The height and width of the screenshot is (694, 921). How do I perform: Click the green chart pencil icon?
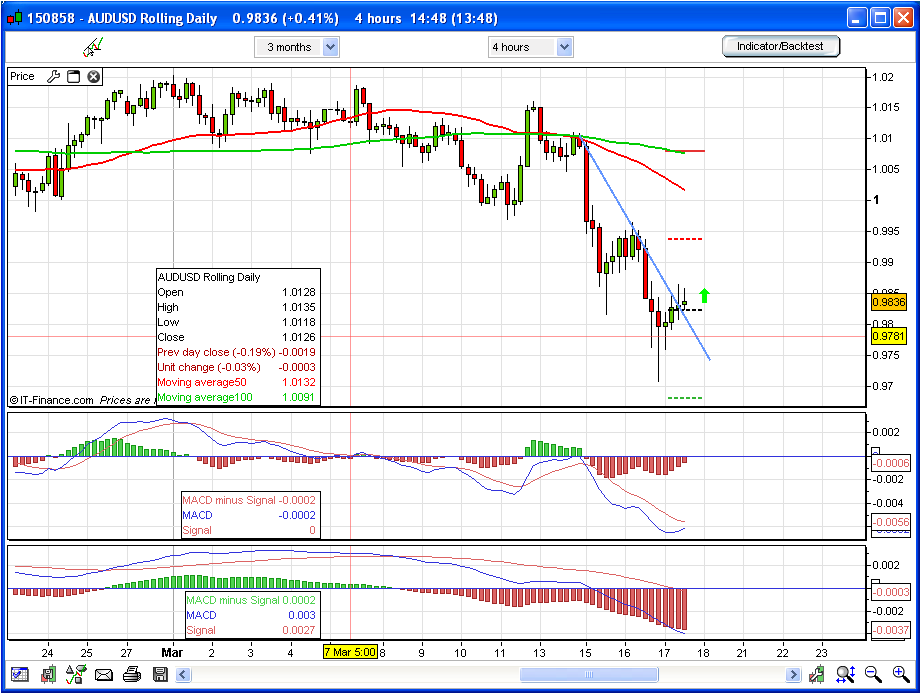pyautogui.click(x=816, y=675)
